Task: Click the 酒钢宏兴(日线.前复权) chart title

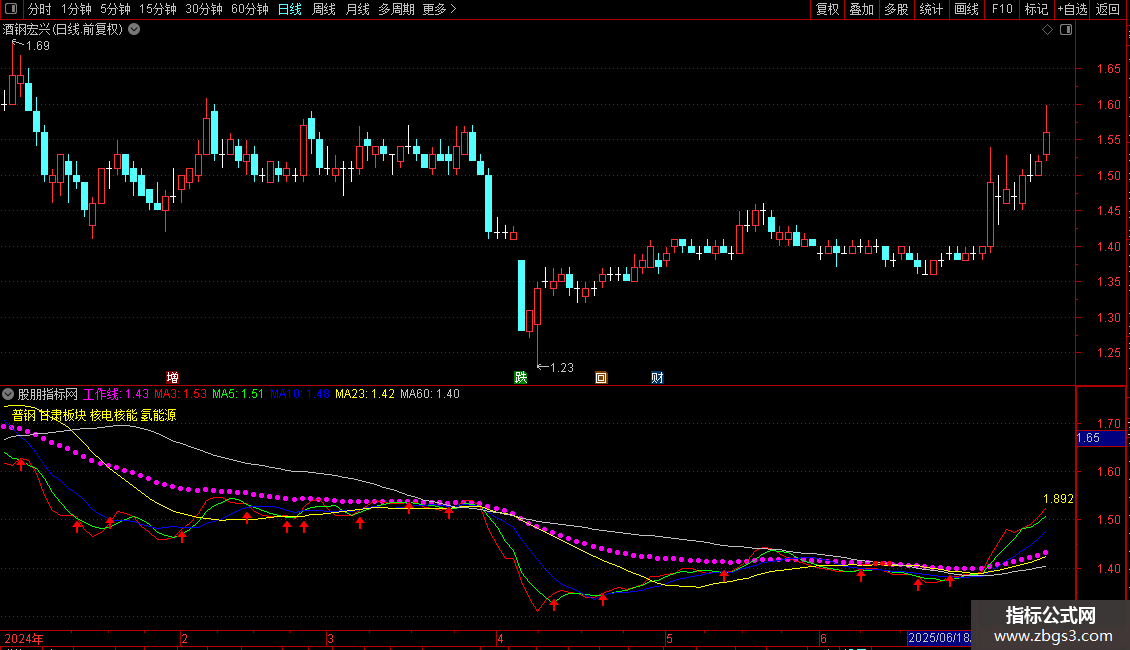Action: coord(63,30)
